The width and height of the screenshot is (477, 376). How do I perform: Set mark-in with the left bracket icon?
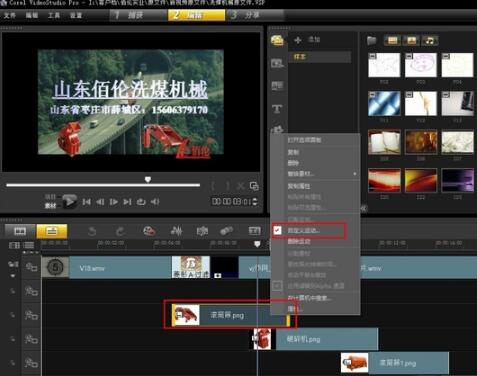click(213, 186)
